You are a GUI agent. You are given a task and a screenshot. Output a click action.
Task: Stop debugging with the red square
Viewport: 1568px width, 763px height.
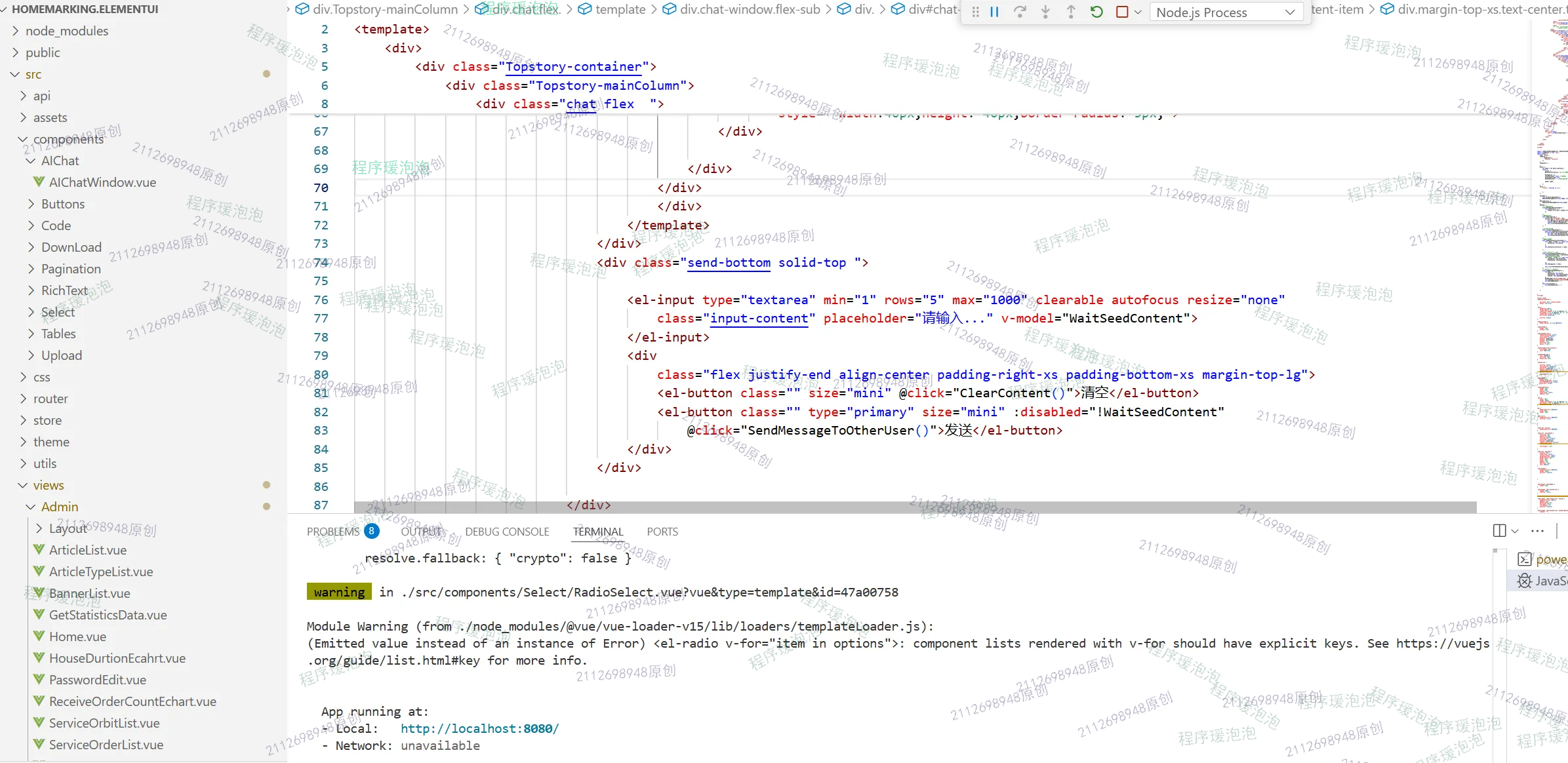[1122, 12]
